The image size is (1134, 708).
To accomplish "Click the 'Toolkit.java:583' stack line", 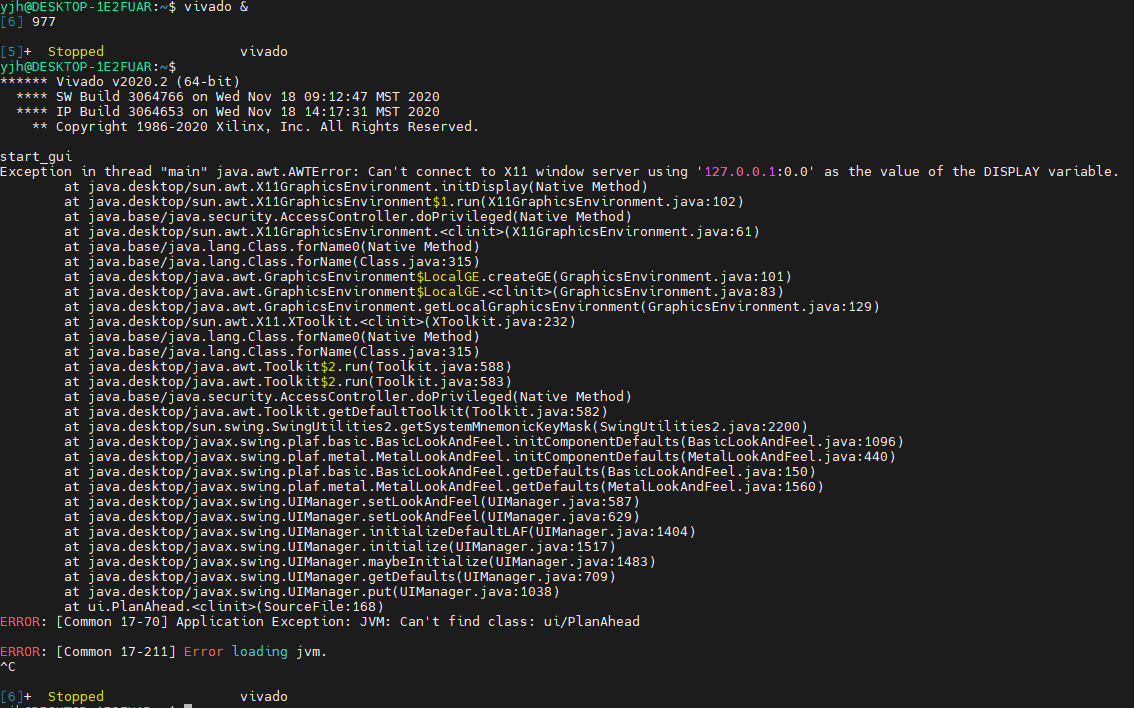I will [288, 382].
